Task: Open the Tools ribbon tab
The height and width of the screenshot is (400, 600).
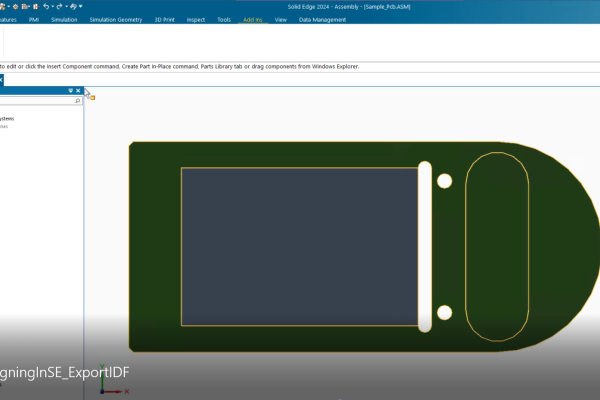Action: click(x=224, y=19)
